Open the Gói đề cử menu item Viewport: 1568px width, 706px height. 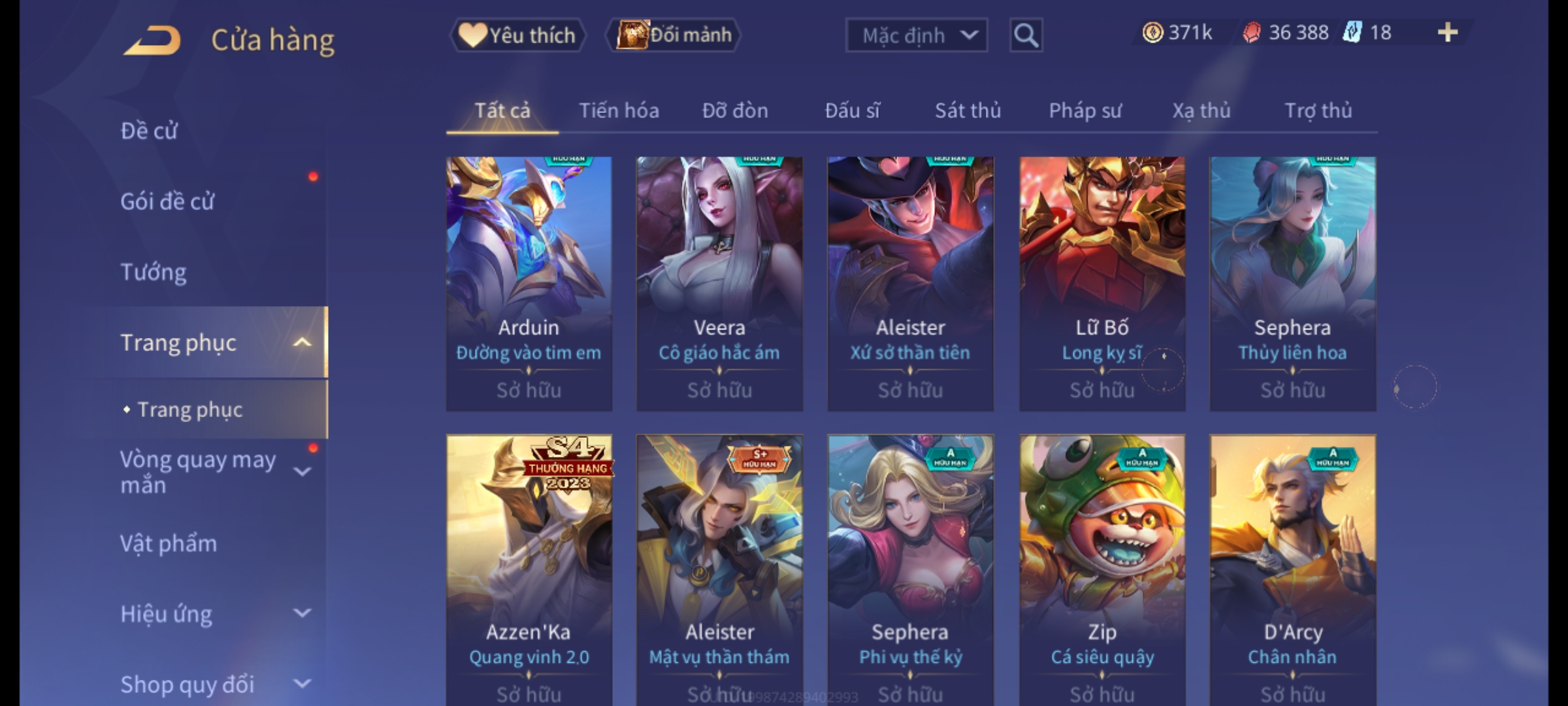coord(167,201)
